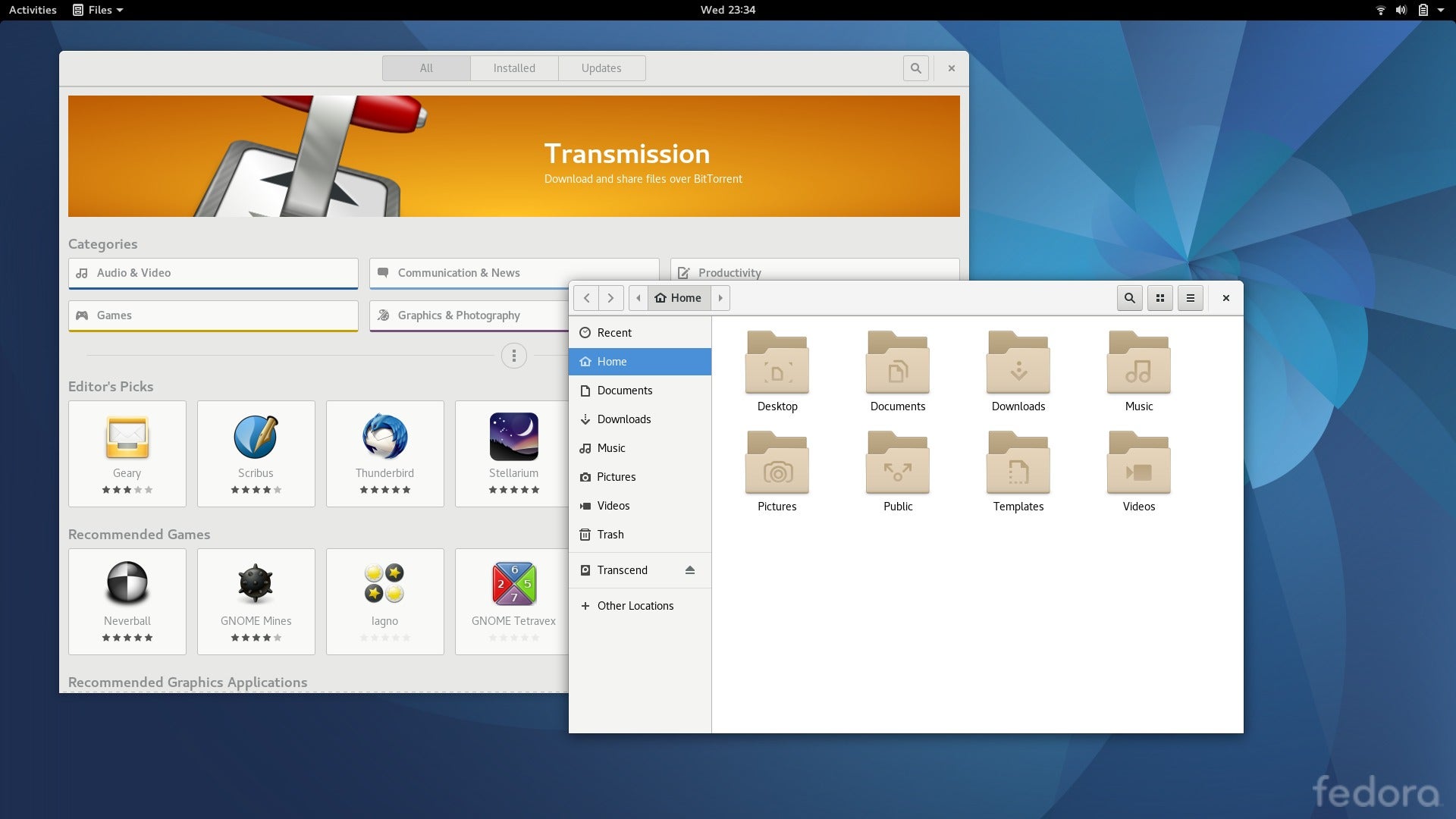Click the grid view icon in Files
Screen dimensions: 1456x819
point(1160,297)
